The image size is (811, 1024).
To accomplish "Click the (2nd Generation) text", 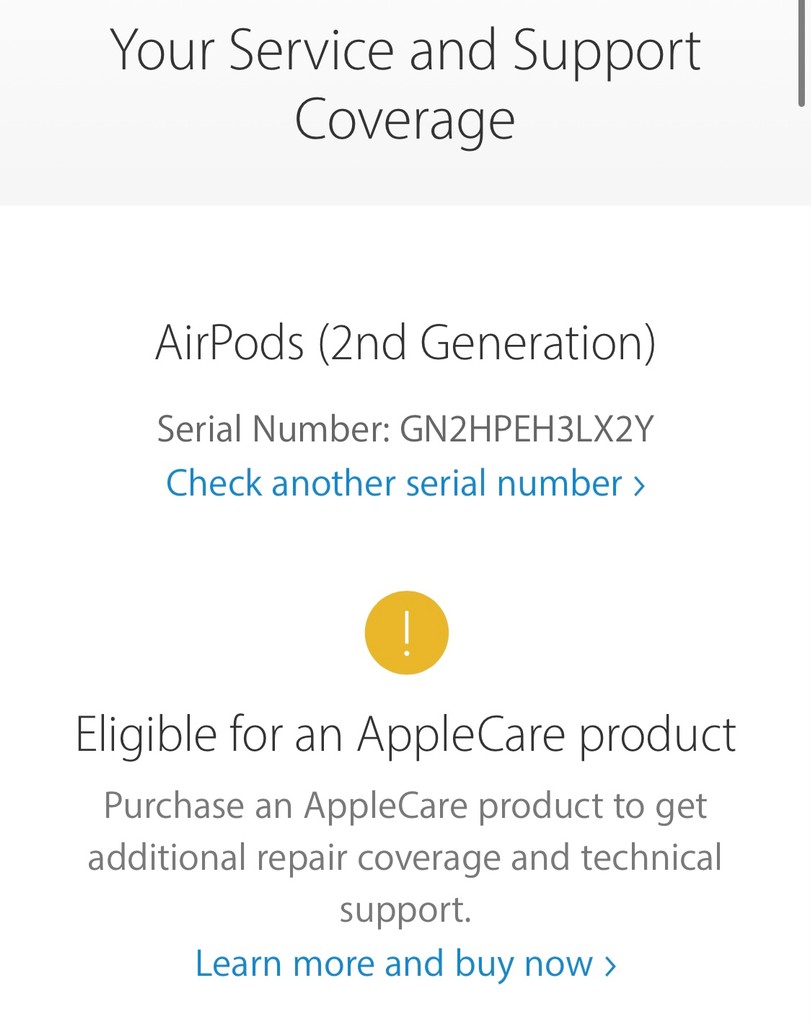I will click(x=487, y=343).
